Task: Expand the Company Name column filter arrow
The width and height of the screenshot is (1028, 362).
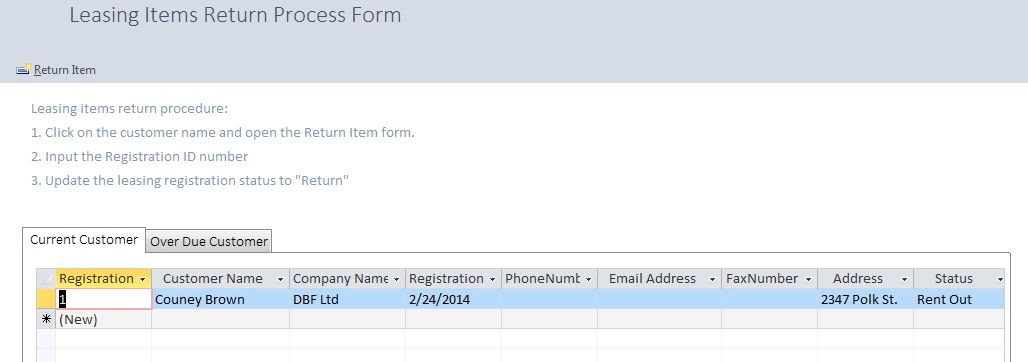Action: [397, 279]
